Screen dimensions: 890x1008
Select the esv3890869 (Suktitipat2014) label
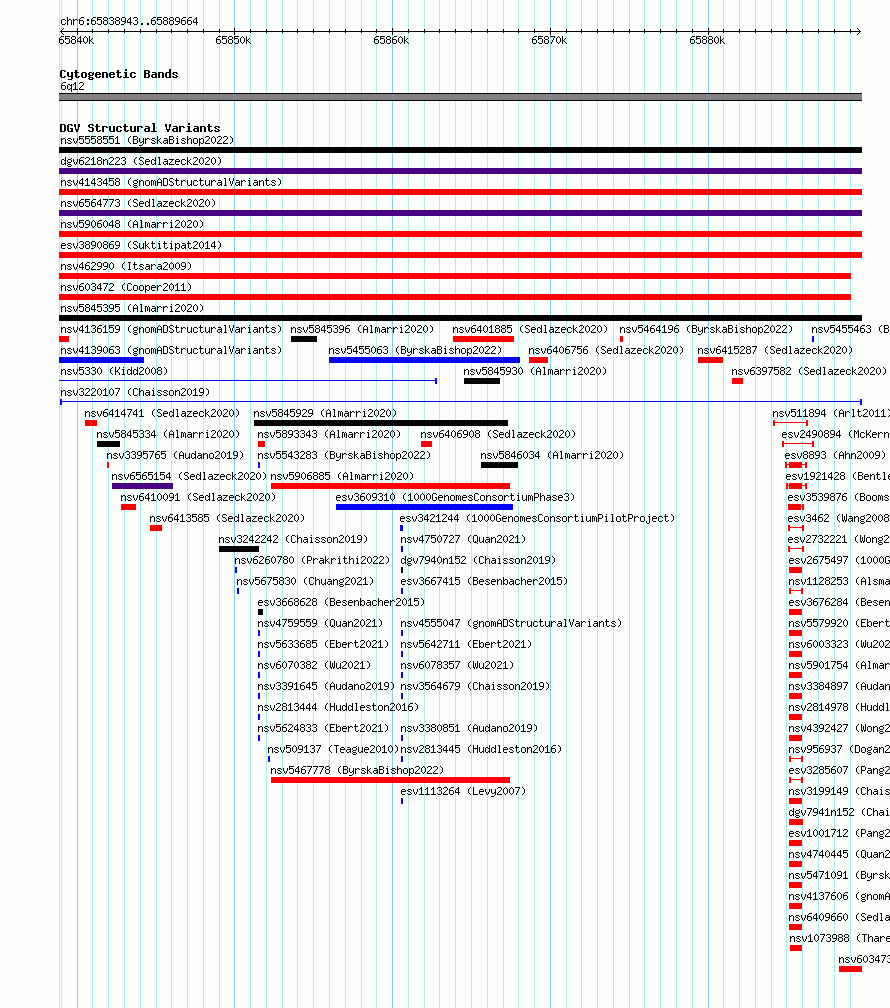pos(141,246)
